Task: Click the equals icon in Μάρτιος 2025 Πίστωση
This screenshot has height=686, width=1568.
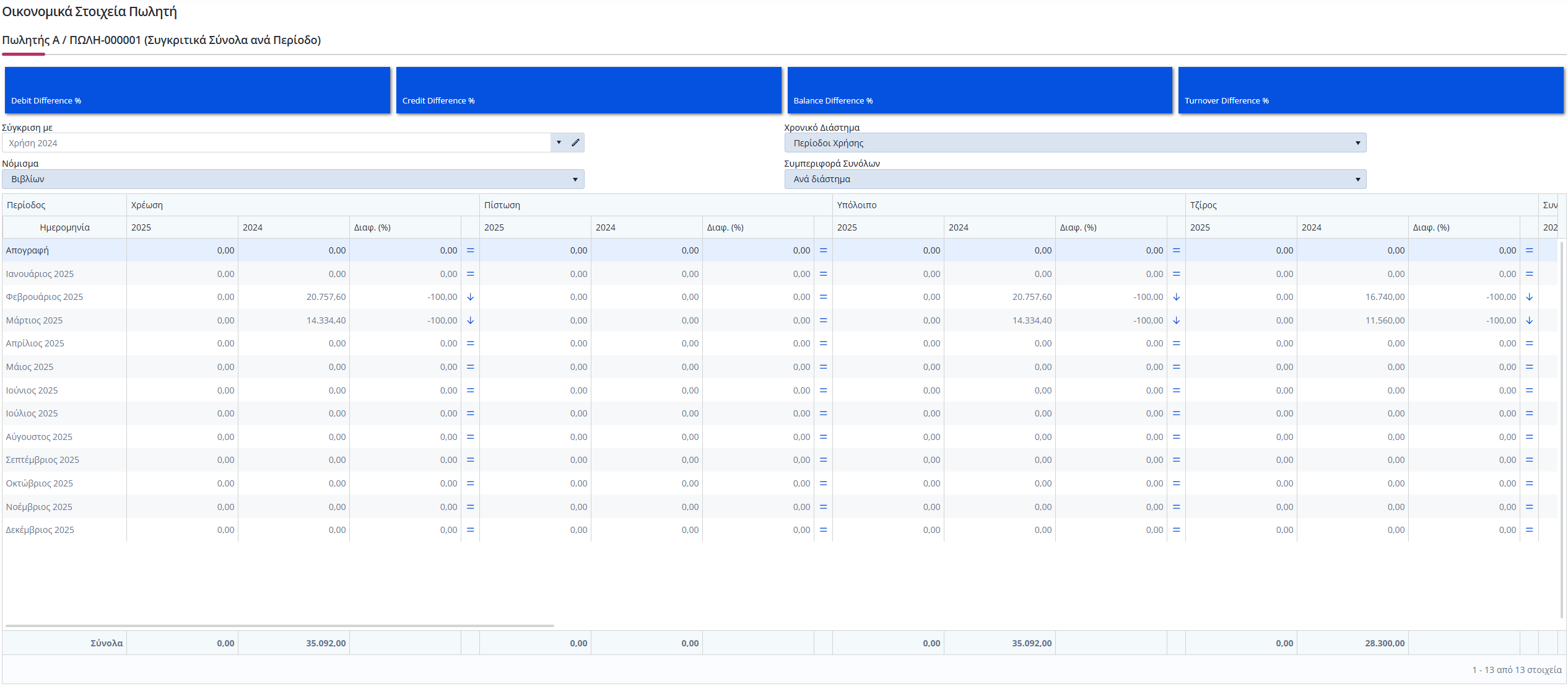Action: (824, 320)
